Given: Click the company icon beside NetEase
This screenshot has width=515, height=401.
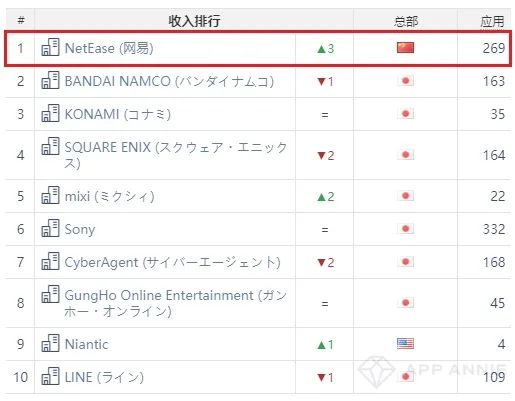Looking at the screenshot, I should pyautogui.click(x=50, y=47).
